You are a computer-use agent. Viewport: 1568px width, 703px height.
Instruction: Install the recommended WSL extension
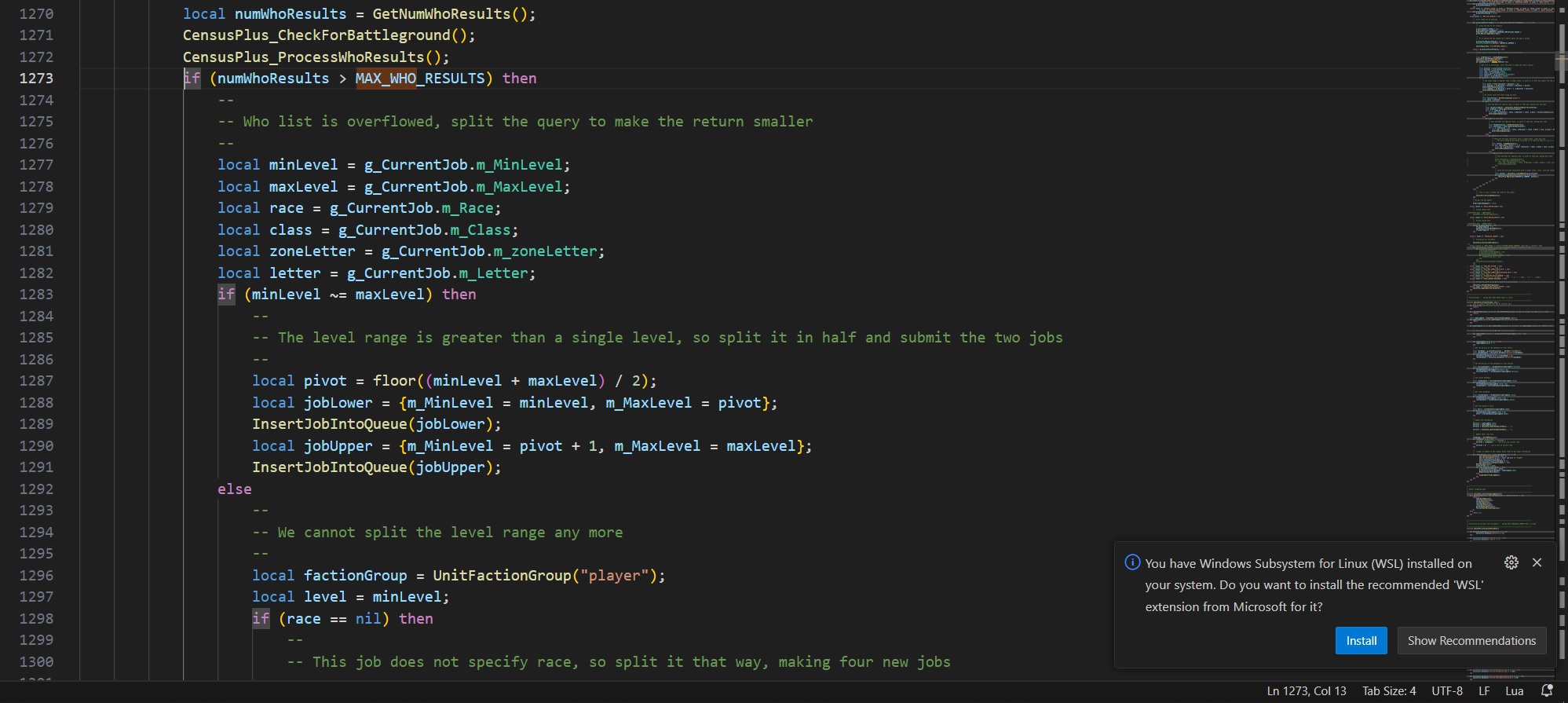click(1361, 641)
